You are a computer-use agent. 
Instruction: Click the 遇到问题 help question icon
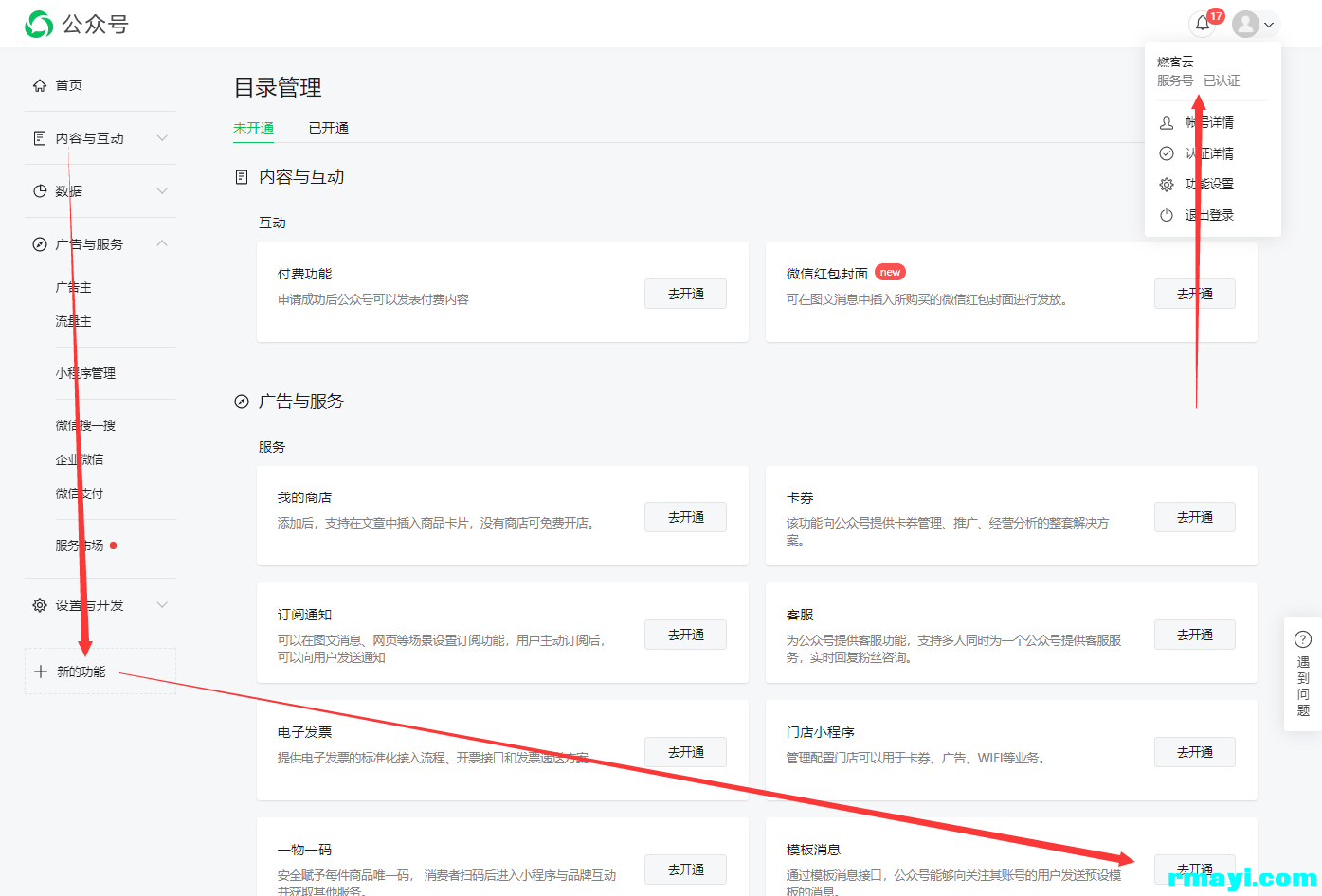coord(1303,639)
